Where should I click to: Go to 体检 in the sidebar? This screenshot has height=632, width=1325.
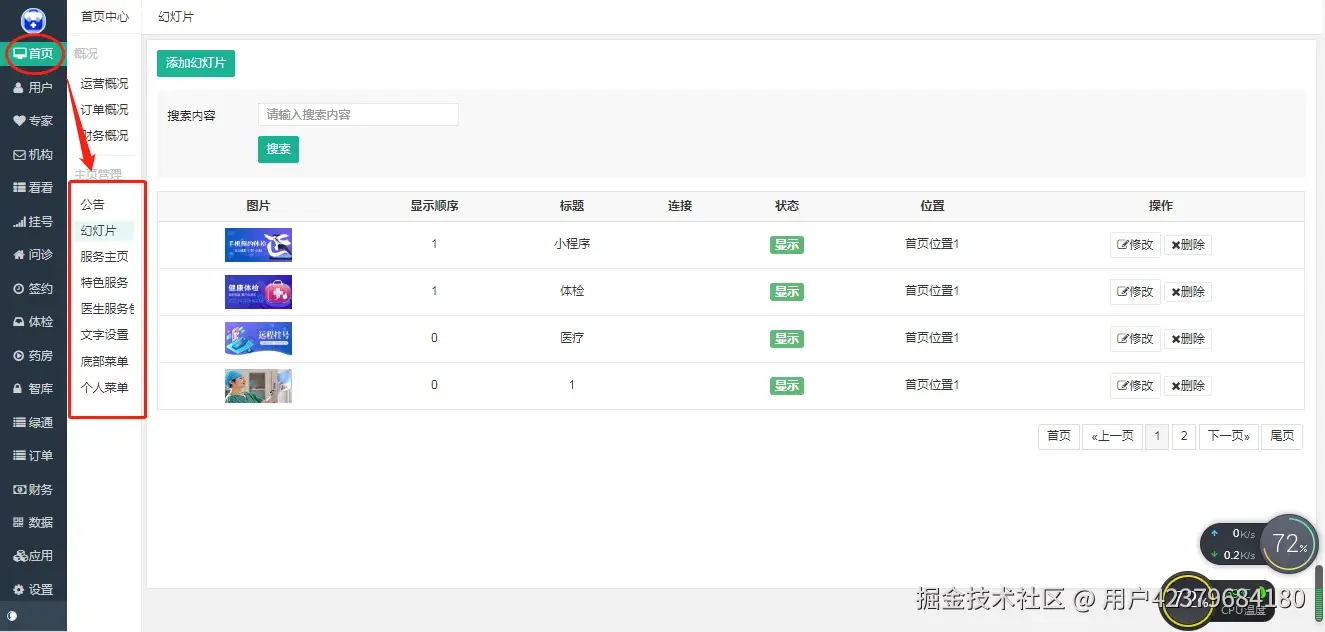click(x=33, y=322)
